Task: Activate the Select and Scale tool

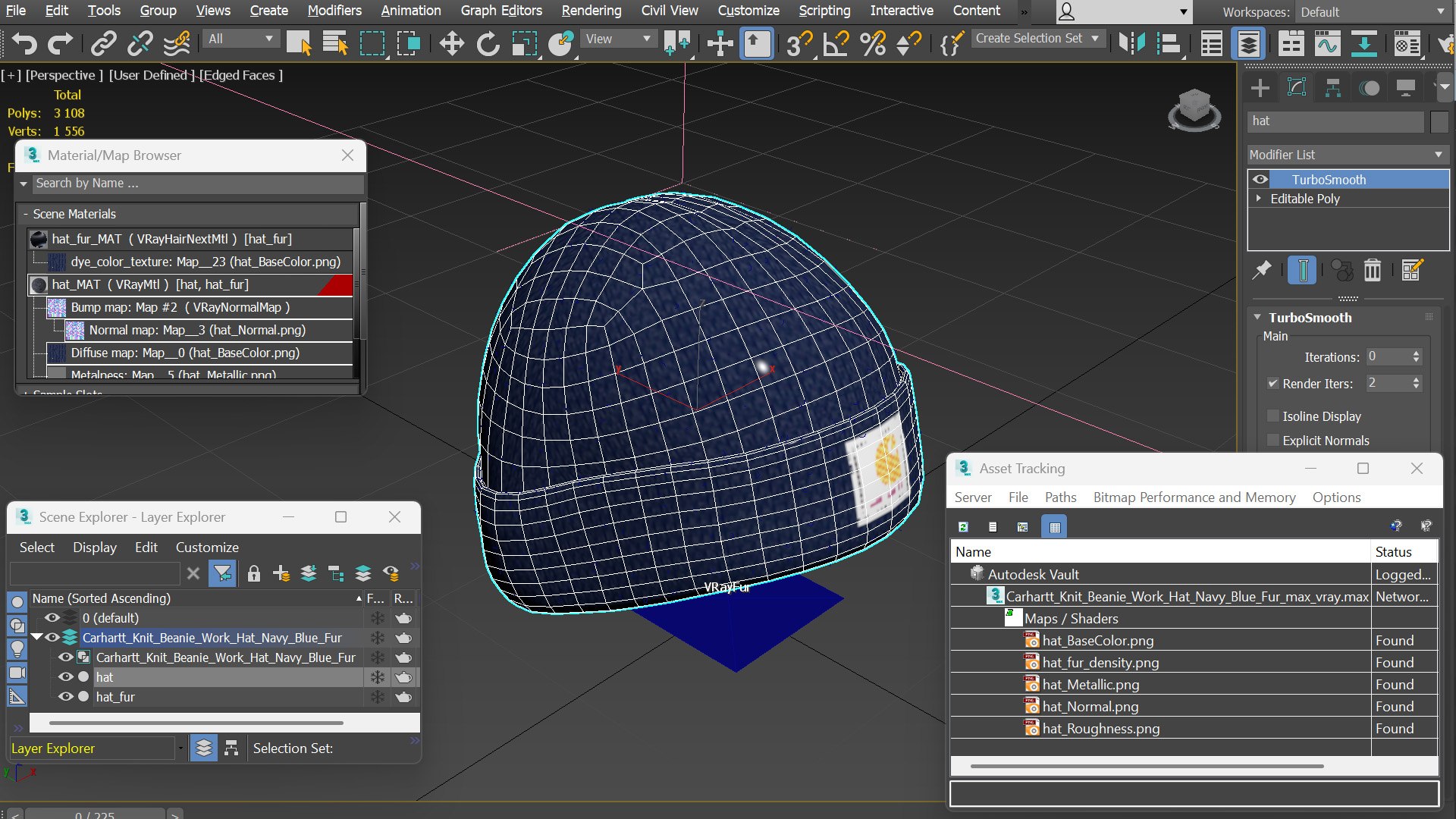Action: click(524, 43)
